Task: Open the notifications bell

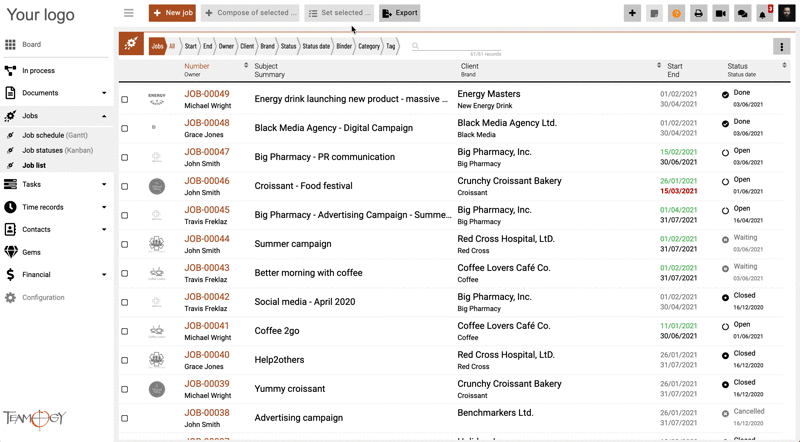Action: (764, 13)
